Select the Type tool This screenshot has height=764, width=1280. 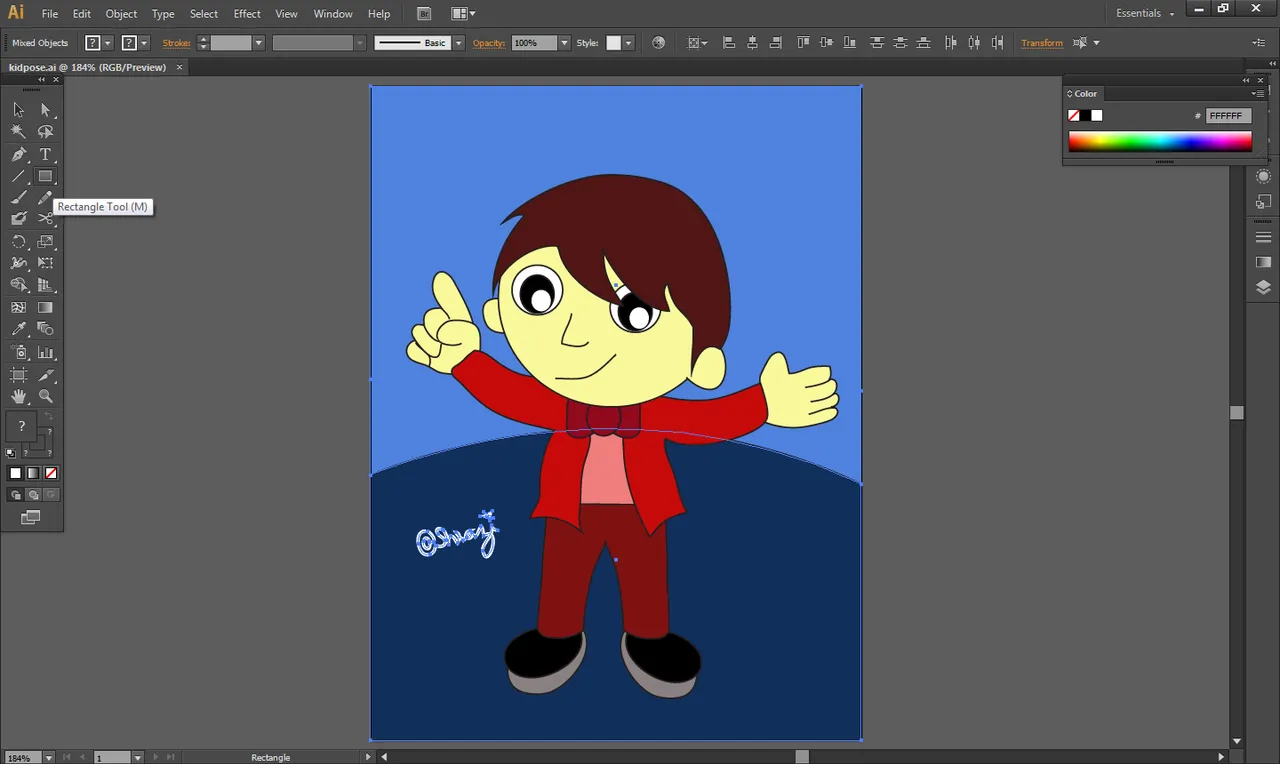coord(45,154)
